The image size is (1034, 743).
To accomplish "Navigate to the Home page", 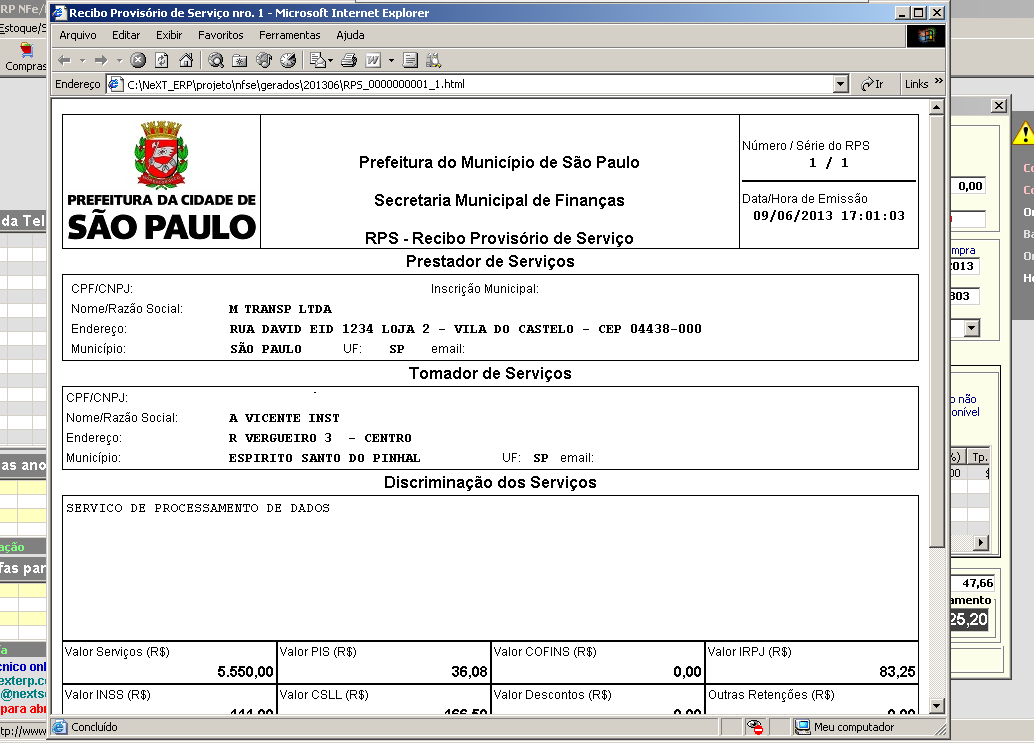I will pos(186,60).
